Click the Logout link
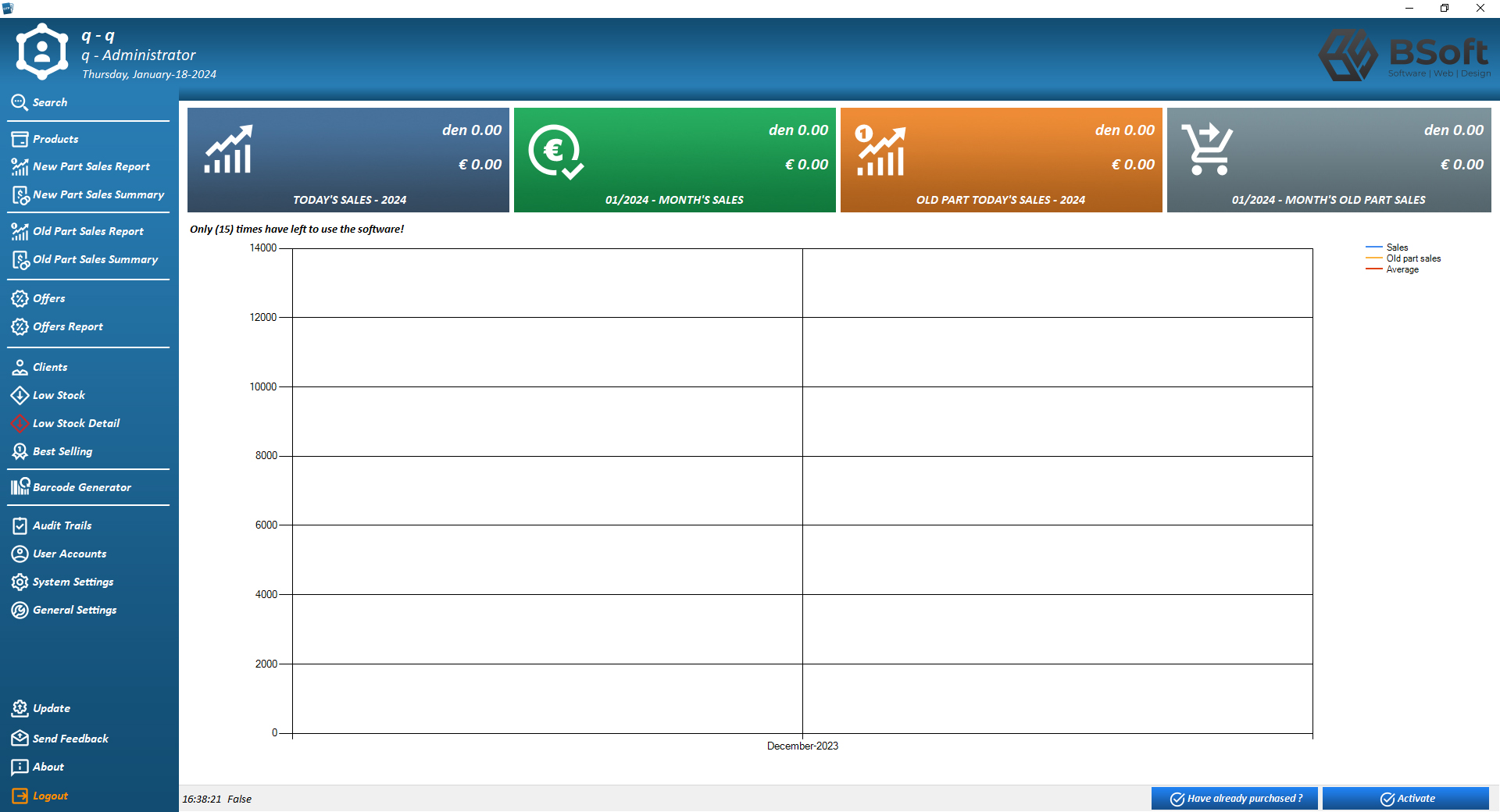 pos(50,796)
